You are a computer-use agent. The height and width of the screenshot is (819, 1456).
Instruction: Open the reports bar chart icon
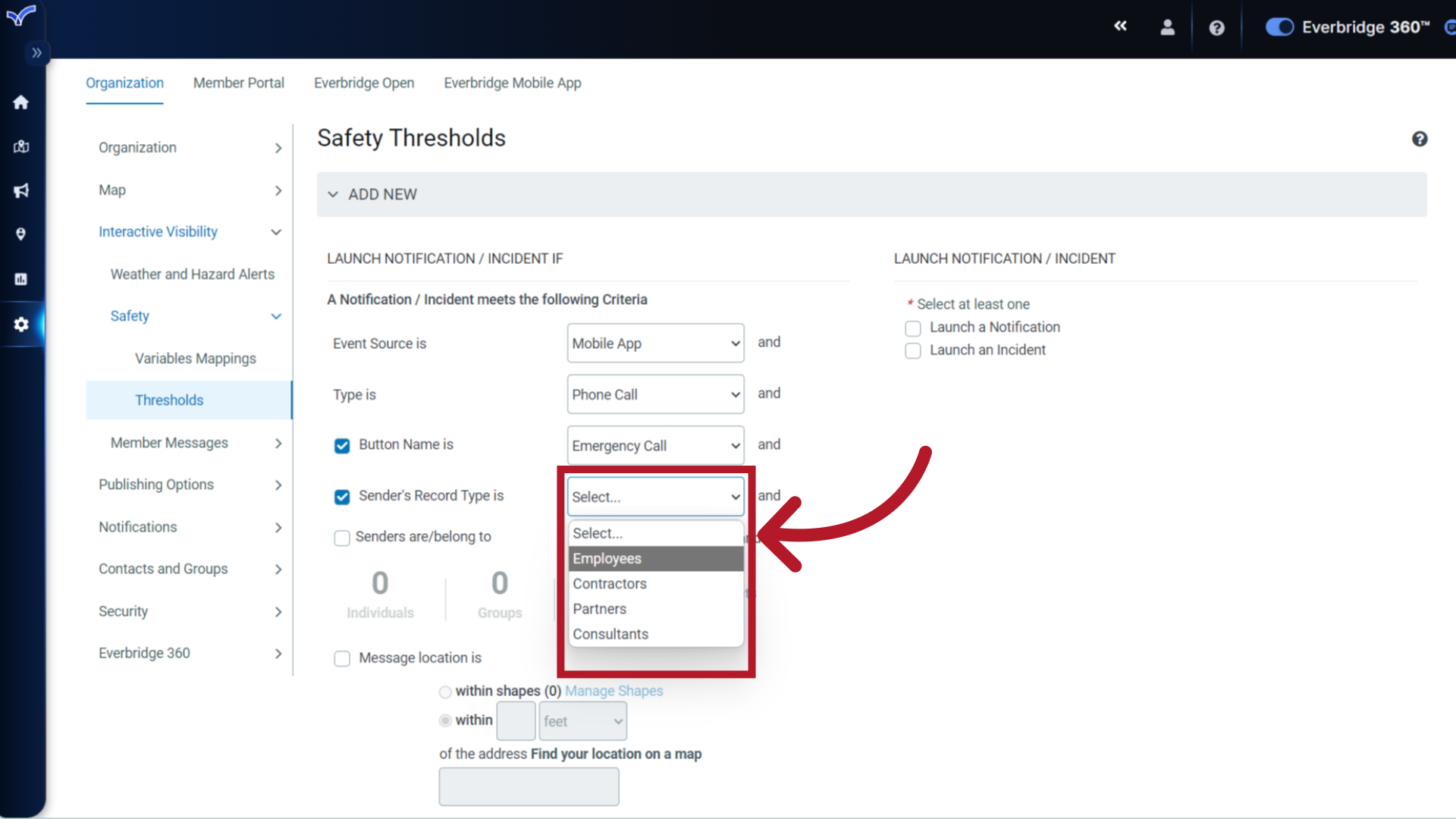click(20, 278)
